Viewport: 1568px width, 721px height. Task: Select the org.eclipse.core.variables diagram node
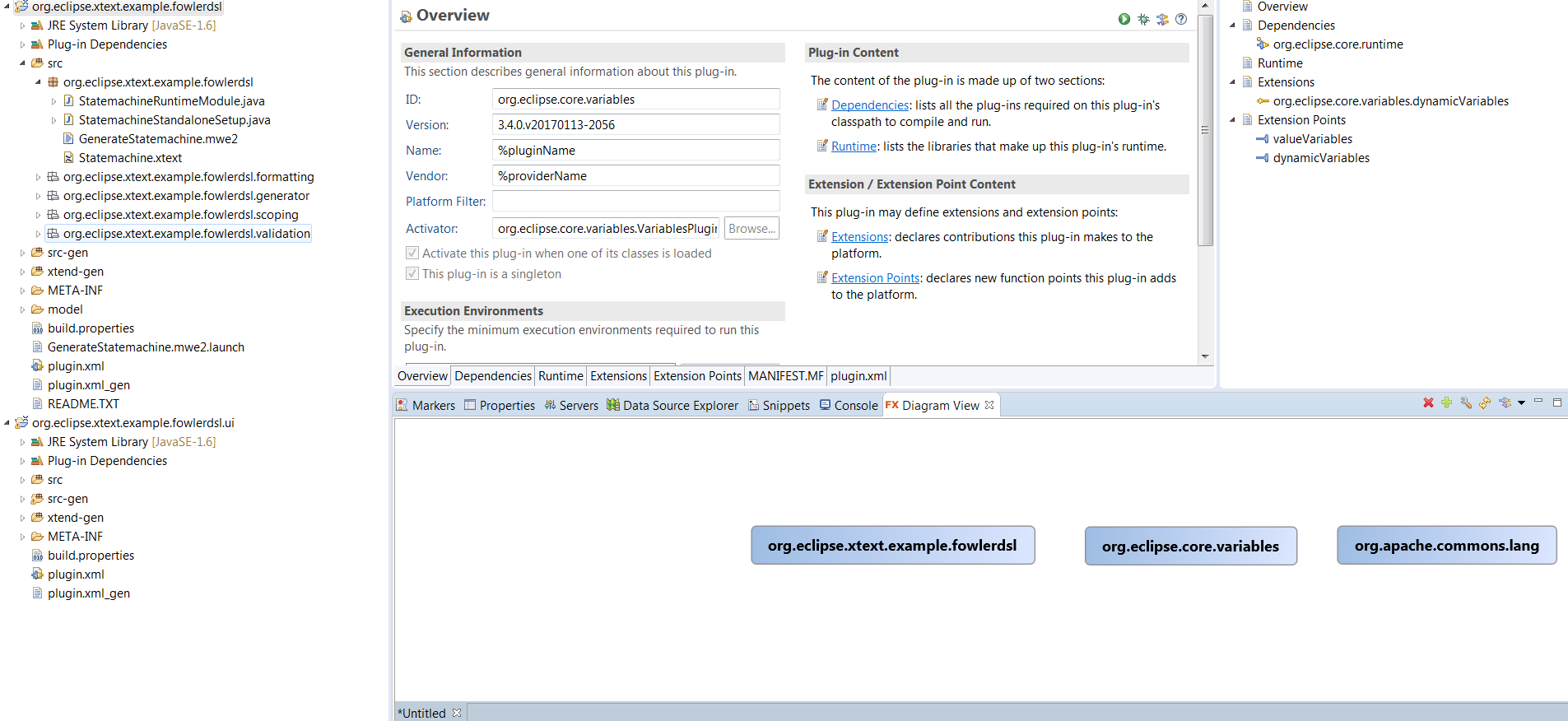pos(1190,546)
